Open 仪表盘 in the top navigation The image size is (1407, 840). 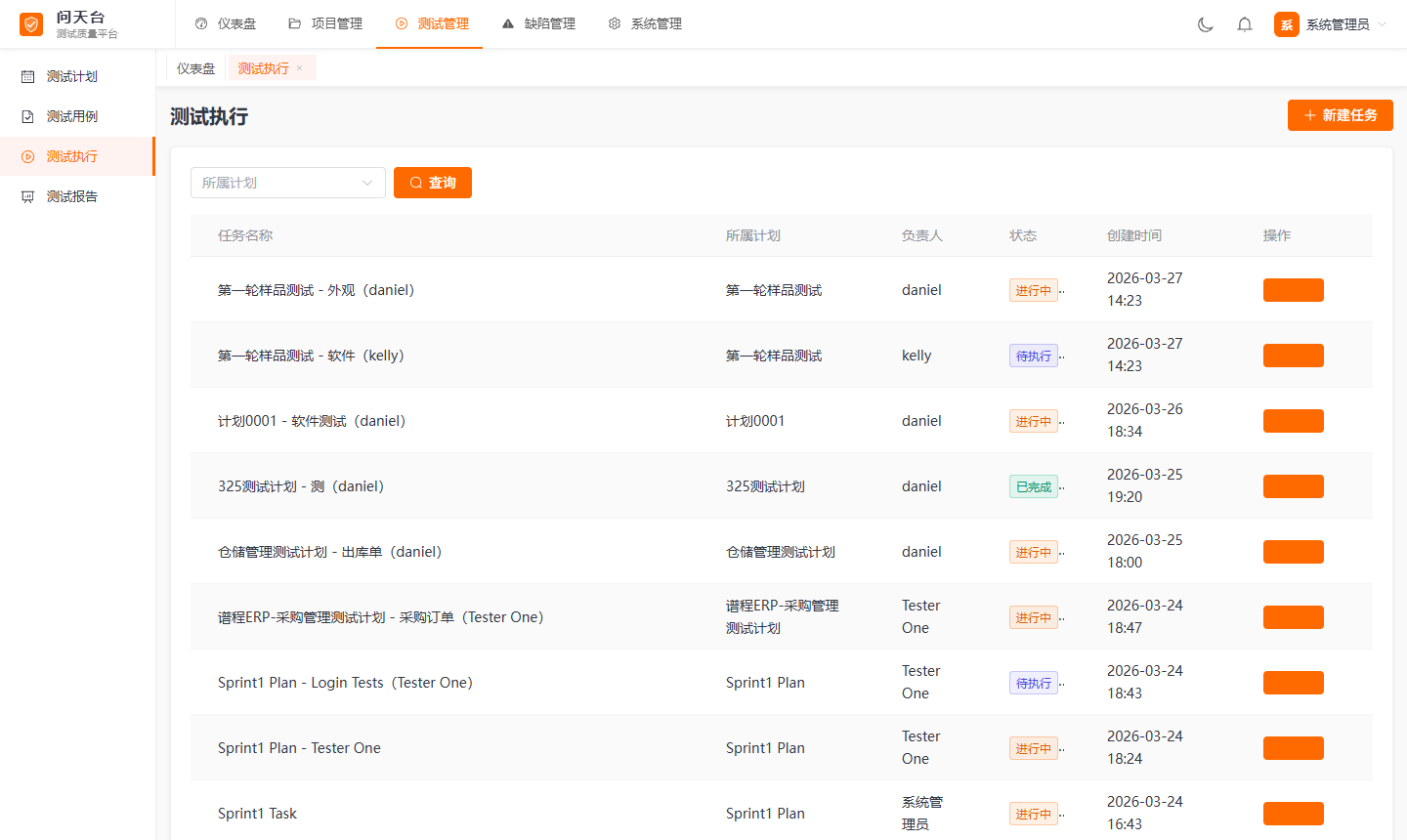click(226, 23)
